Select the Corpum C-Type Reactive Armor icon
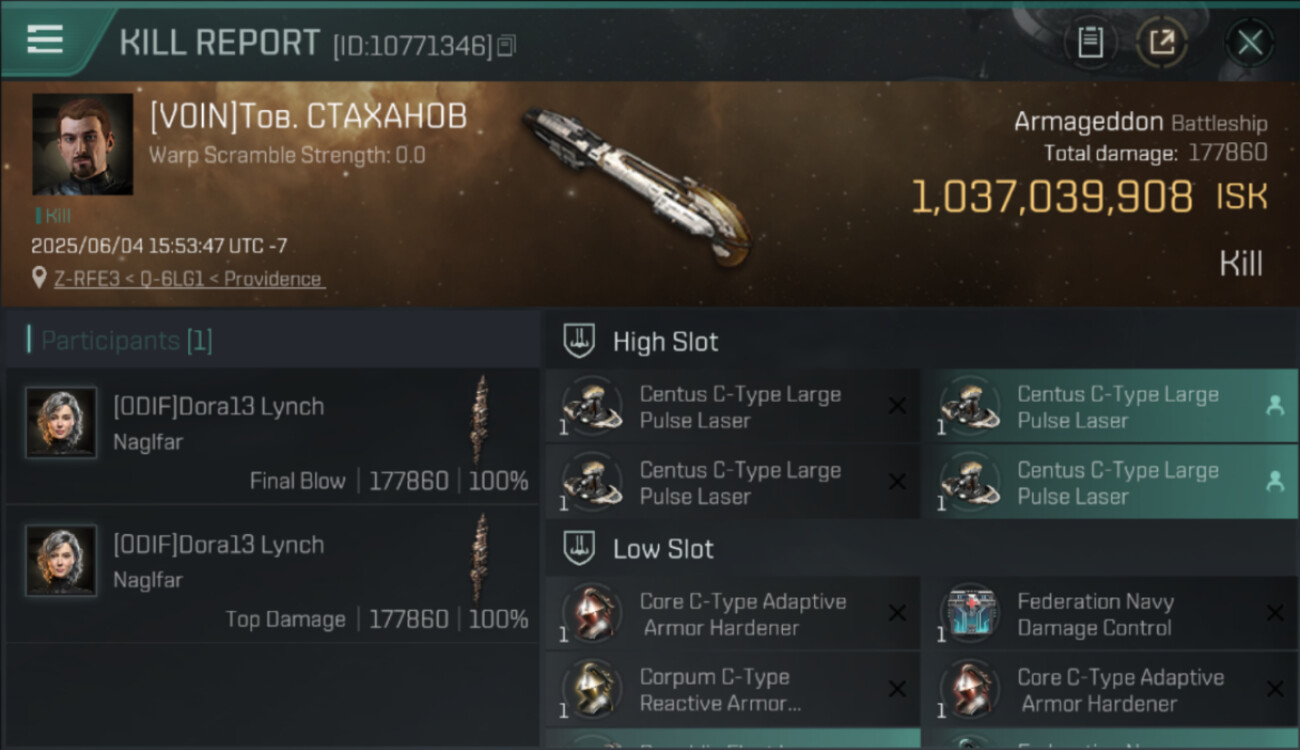Screen dimensions: 1300x750 pyautogui.click(x=591, y=689)
